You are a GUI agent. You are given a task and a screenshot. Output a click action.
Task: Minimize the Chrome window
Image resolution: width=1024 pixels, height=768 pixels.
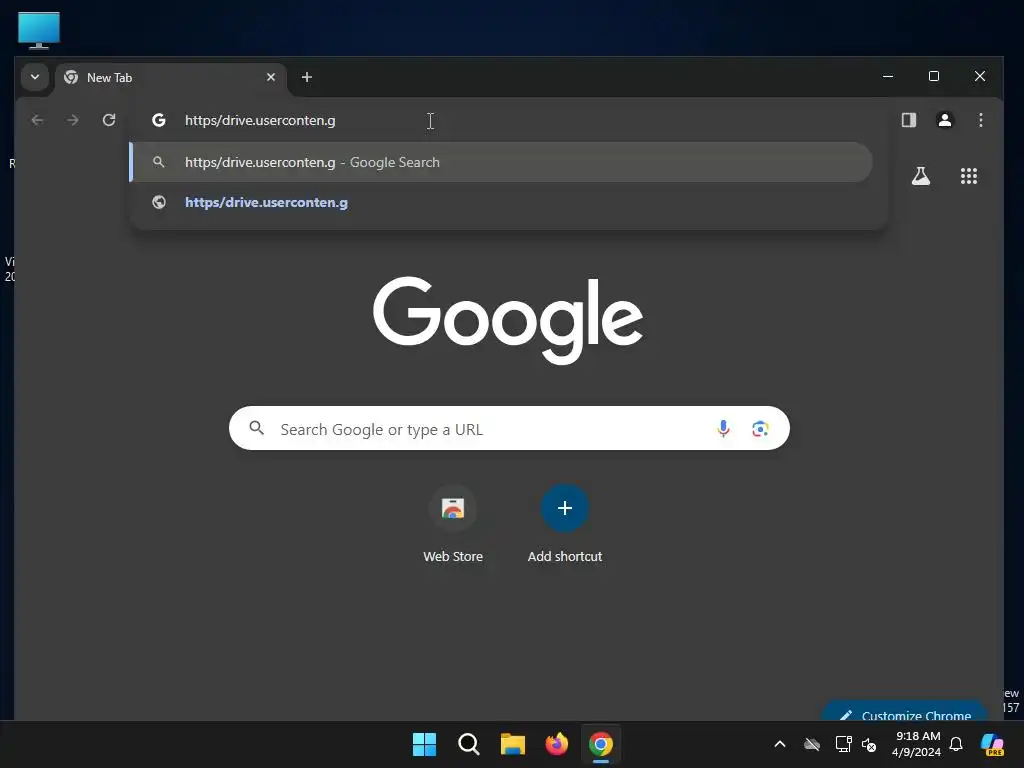coord(888,76)
